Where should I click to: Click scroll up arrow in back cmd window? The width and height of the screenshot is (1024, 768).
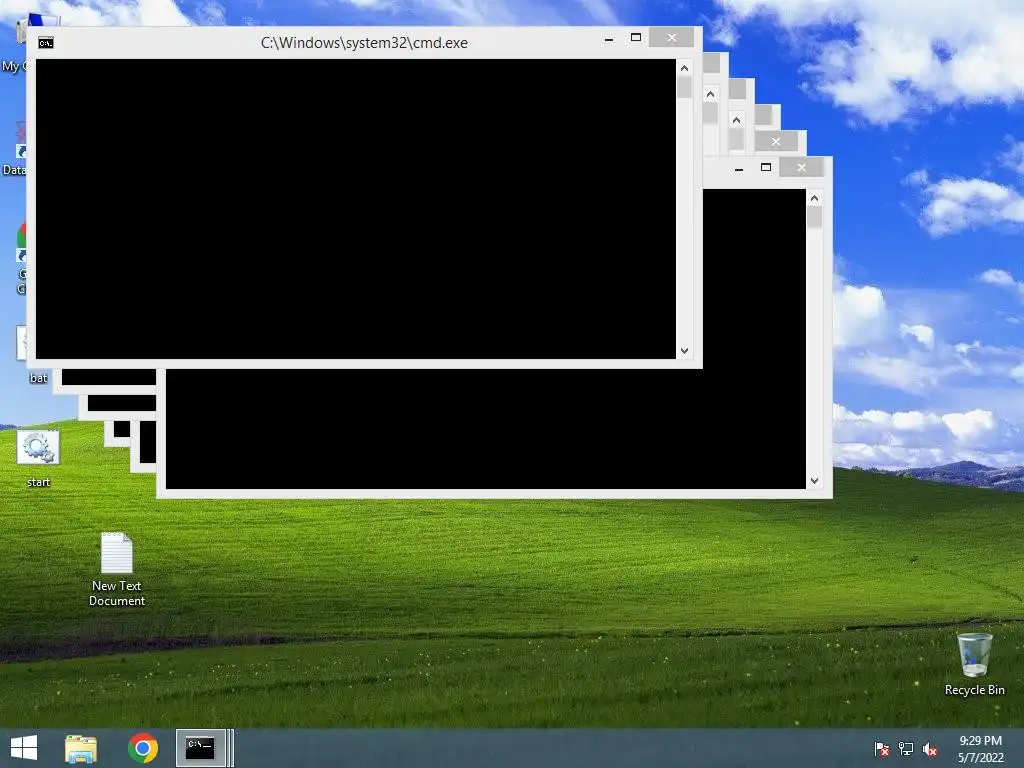814,198
